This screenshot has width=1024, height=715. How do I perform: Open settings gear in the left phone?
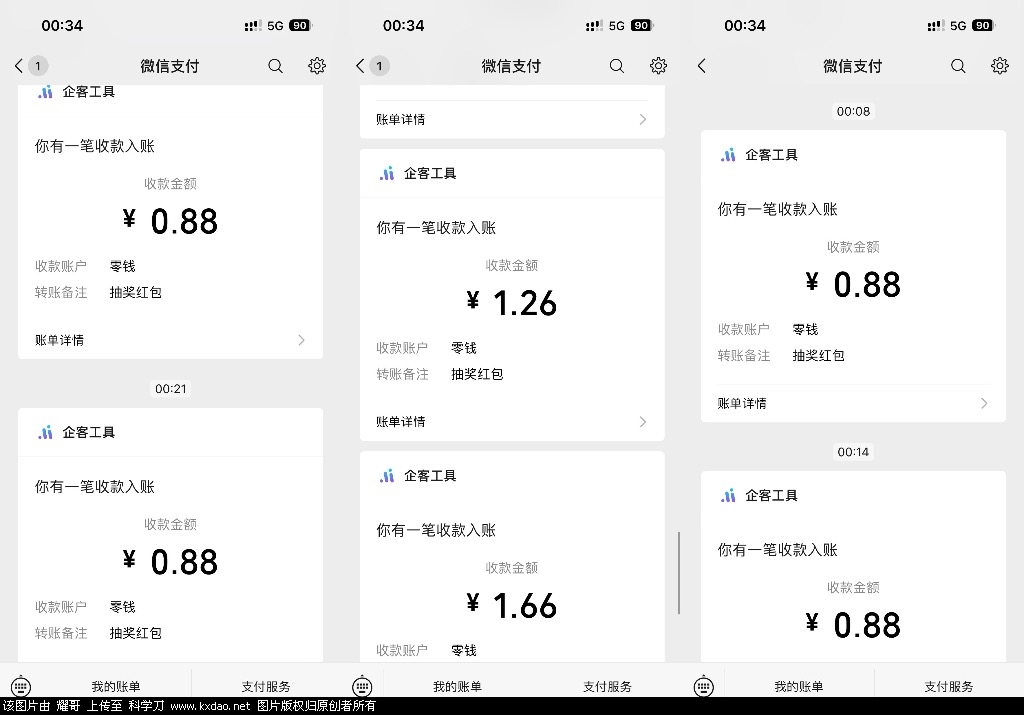[x=317, y=65]
